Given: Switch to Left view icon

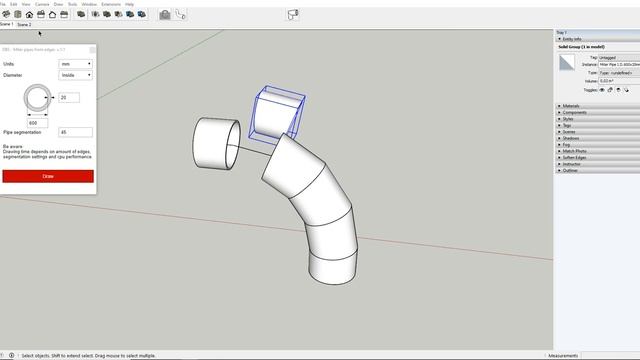Looking at the screenshot, I should point(64,15).
